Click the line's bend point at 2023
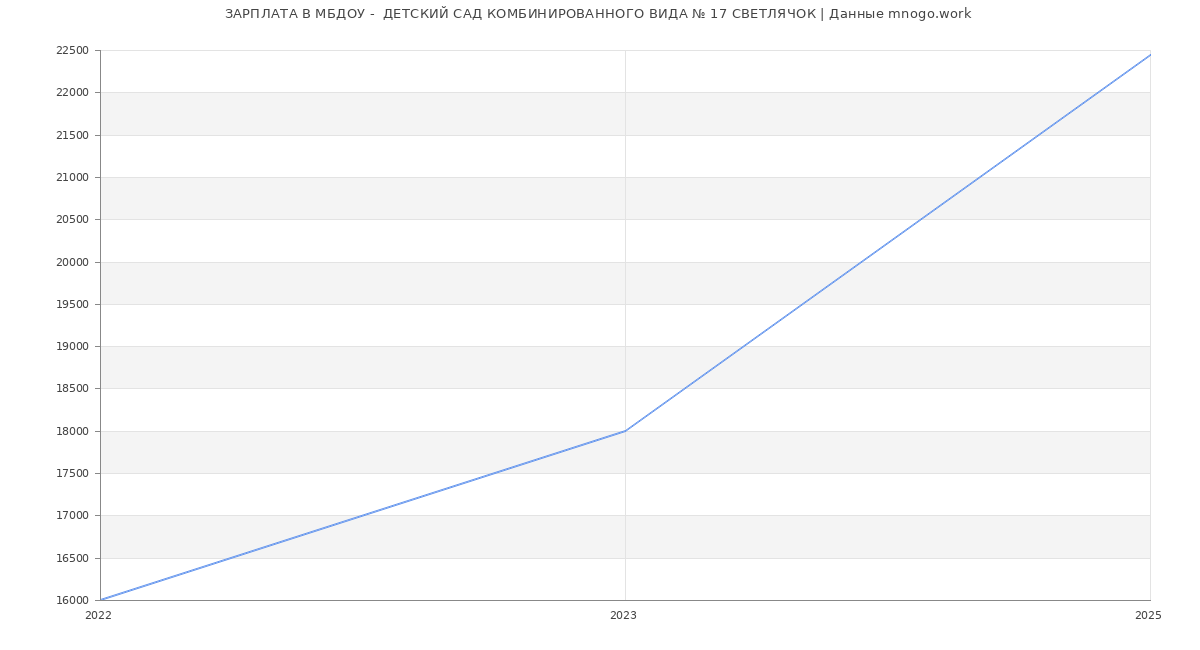This screenshot has width=1200, height=650. pyautogui.click(x=625, y=431)
